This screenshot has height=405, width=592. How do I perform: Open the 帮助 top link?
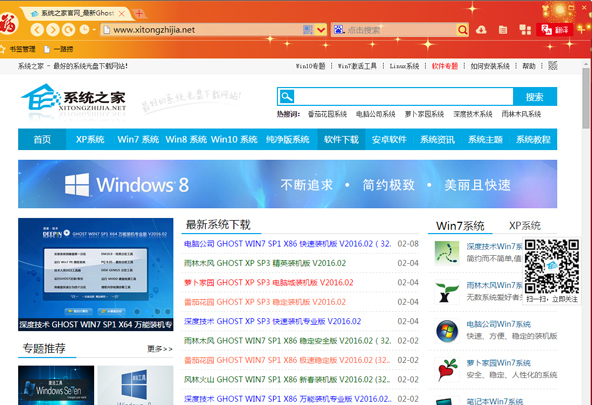pos(529,66)
